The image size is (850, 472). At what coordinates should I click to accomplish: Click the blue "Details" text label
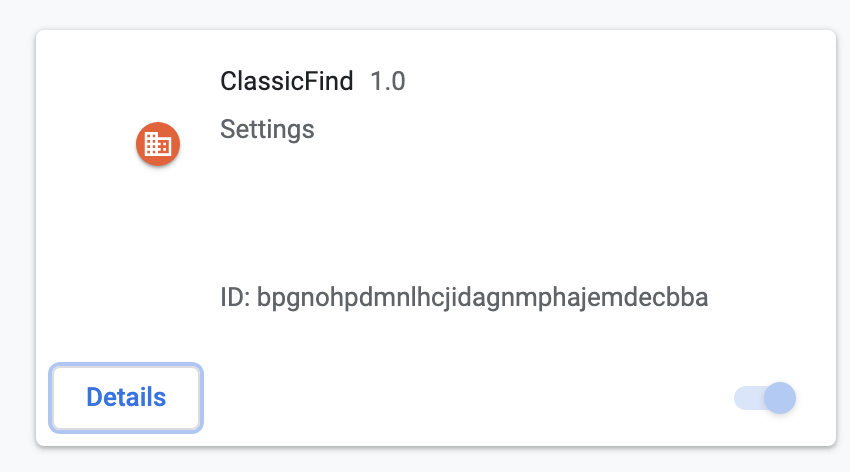click(x=126, y=397)
